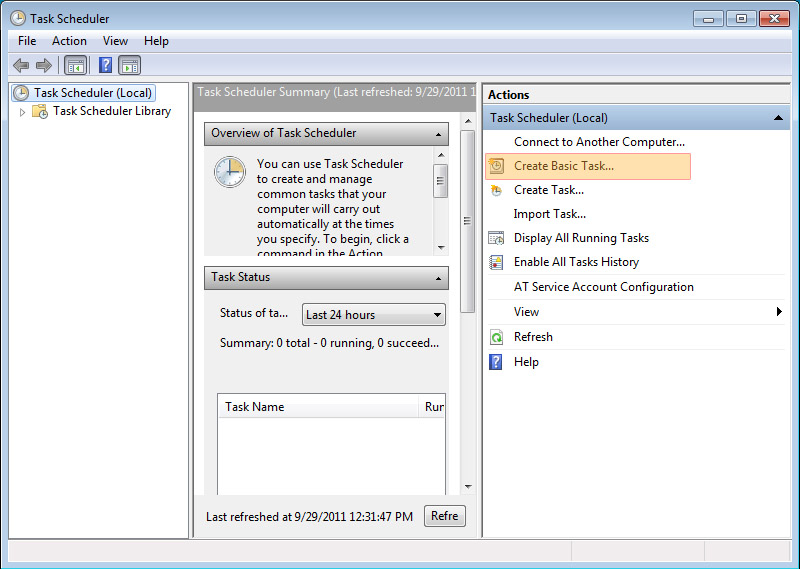The height and width of the screenshot is (569, 800).
Task: Open the Help menu
Action: pyautogui.click(x=156, y=41)
